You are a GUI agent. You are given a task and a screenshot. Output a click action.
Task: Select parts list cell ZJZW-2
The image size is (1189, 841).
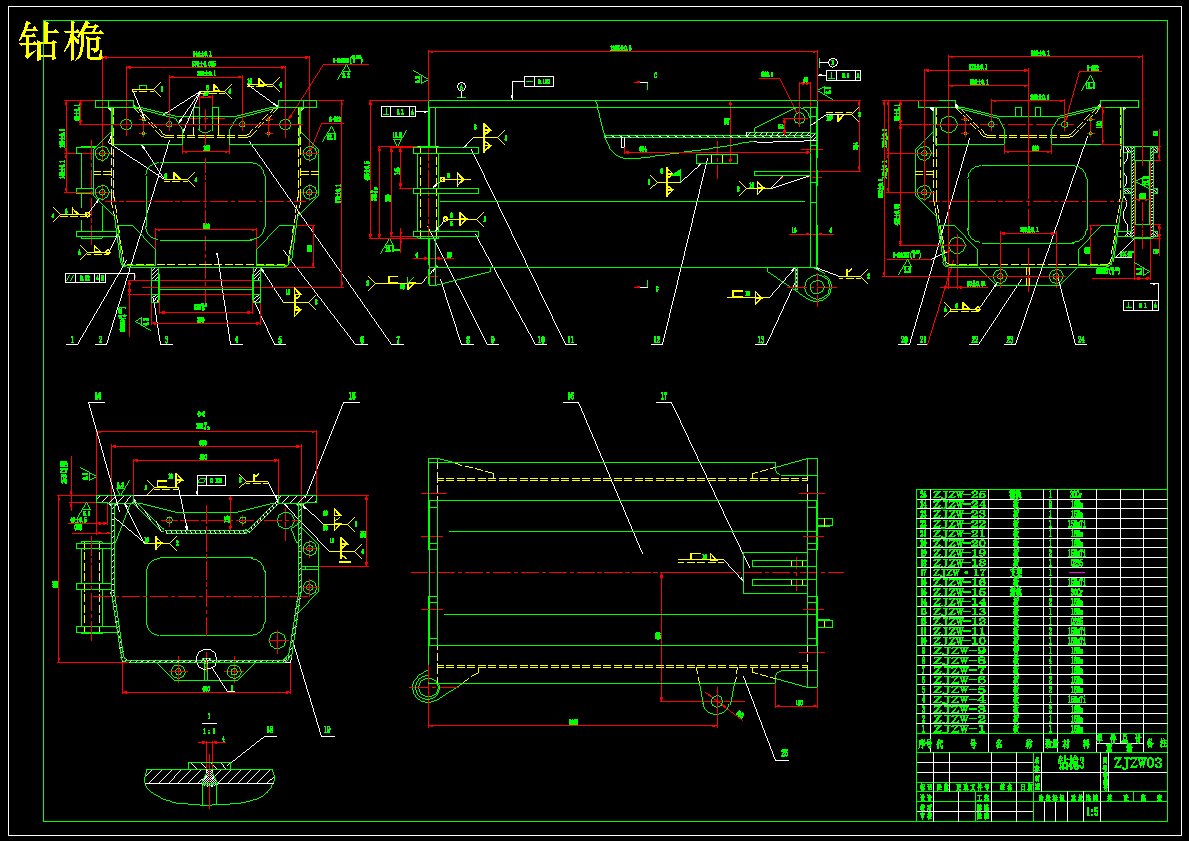[960, 719]
